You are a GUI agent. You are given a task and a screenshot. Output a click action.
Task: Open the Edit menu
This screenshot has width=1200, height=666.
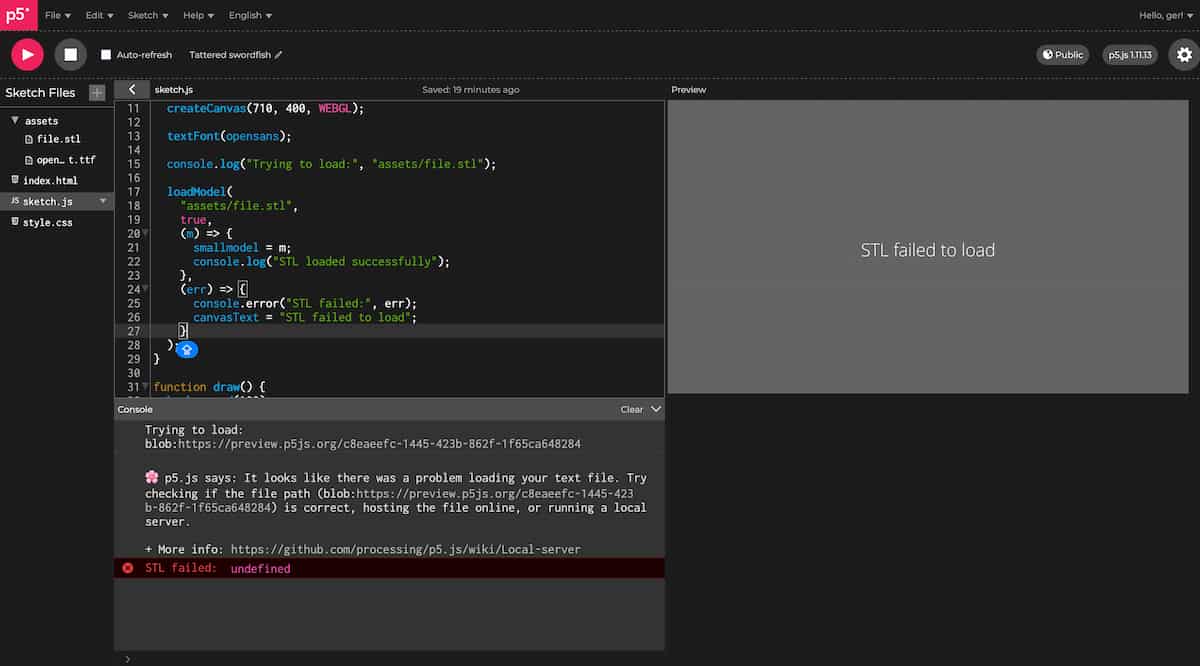click(99, 15)
